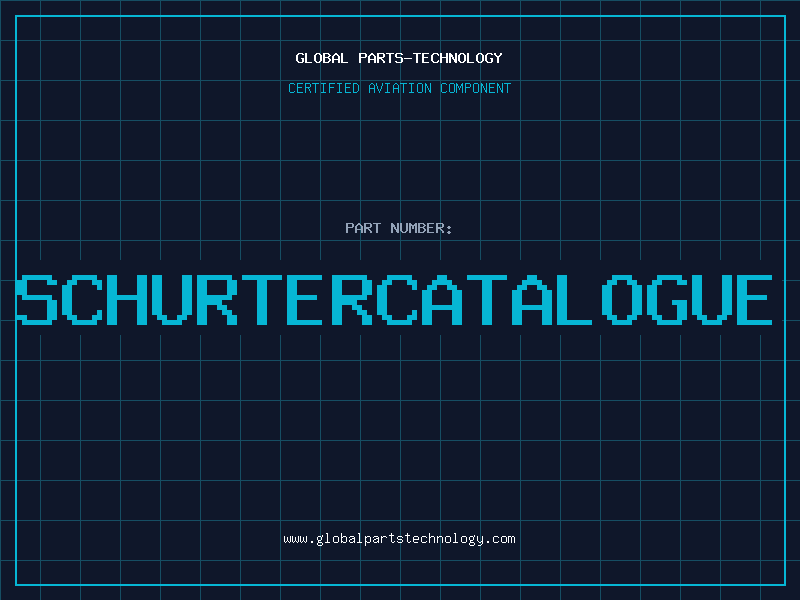Click the GLOBAL PARTS-TECHNOLOGY company heading
This screenshot has height=600, width=800.
tap(399, 58)
